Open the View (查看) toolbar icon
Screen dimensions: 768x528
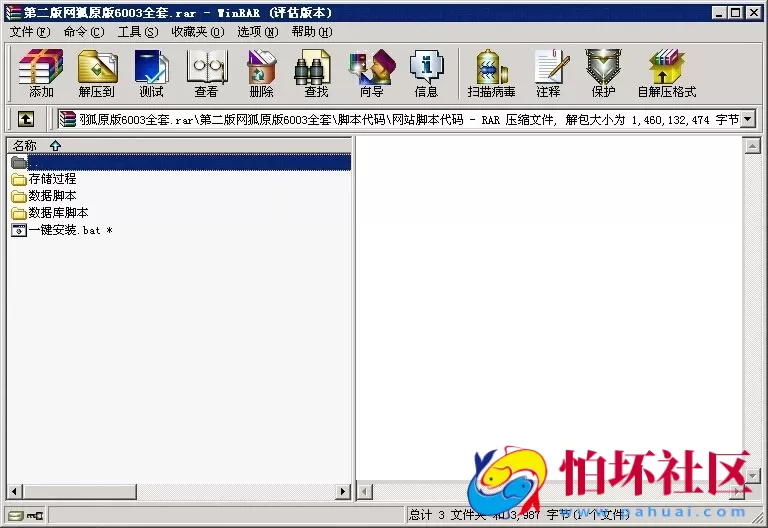tap(206, 72)
